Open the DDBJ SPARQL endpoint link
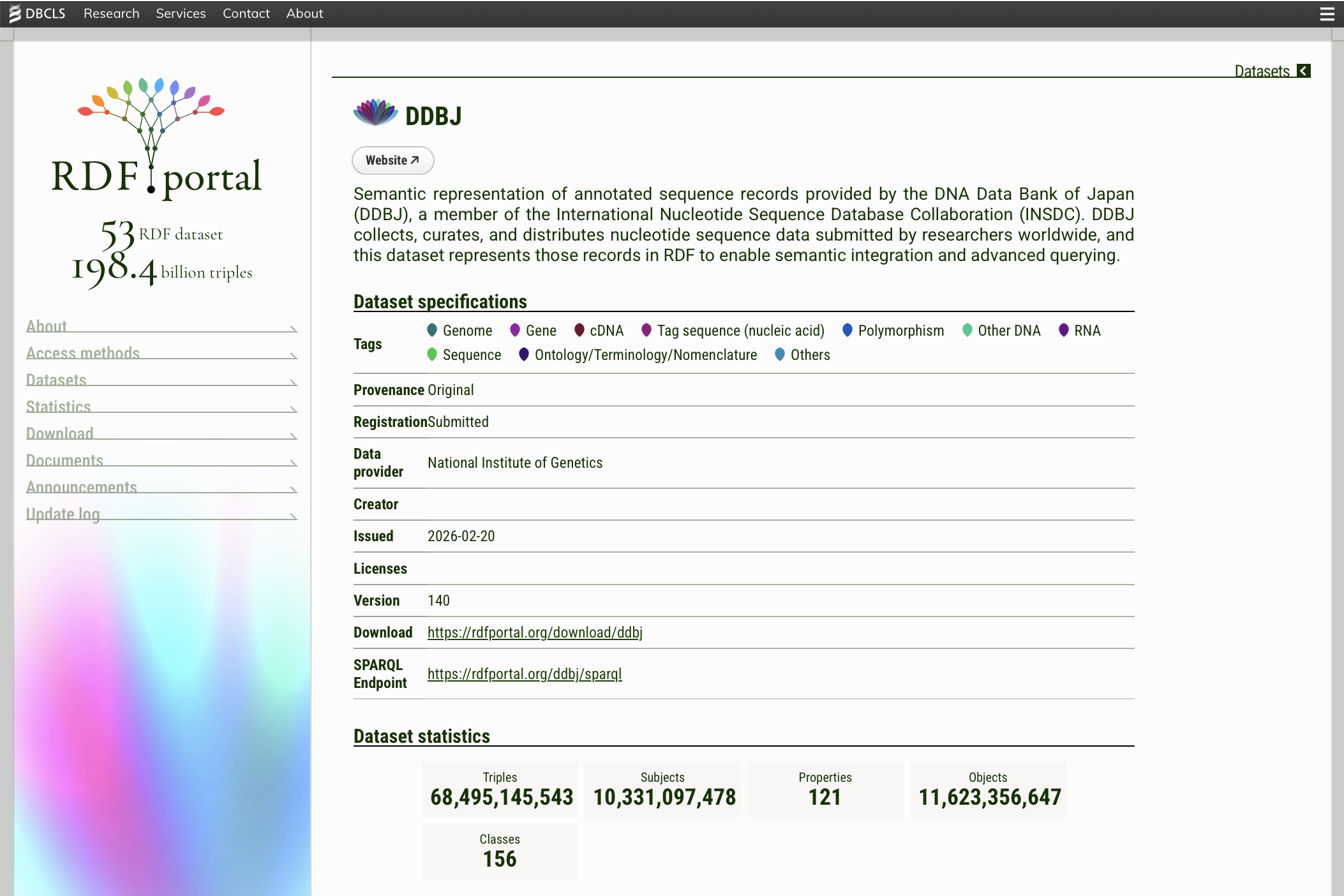This screenshot has width=1344, height=896. coord(525,674)
